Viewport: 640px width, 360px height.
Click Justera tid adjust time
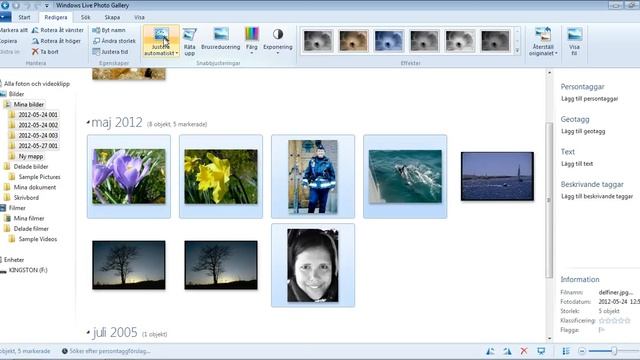[110, 52]
